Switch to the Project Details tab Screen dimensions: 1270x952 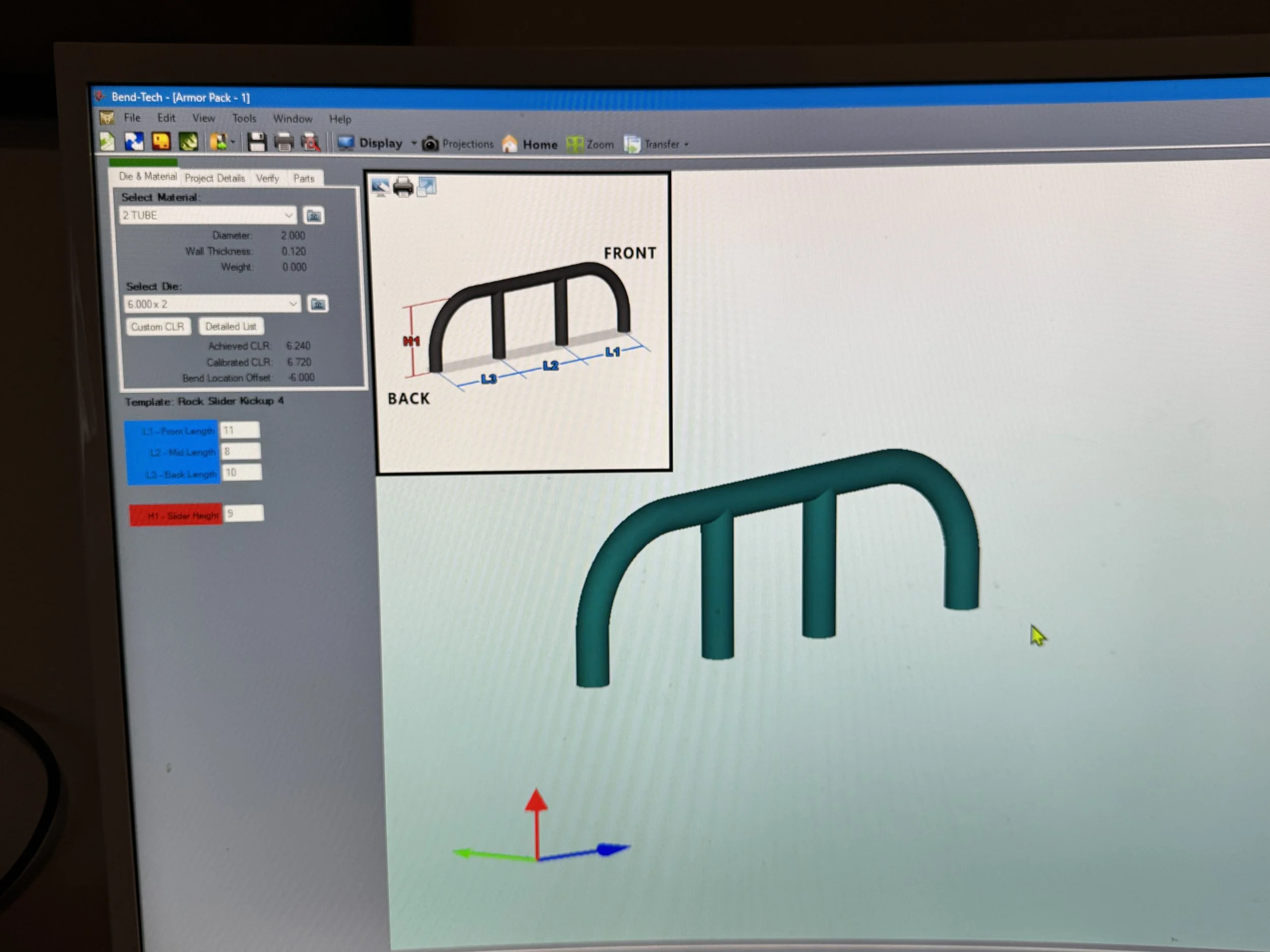(215, 178)
